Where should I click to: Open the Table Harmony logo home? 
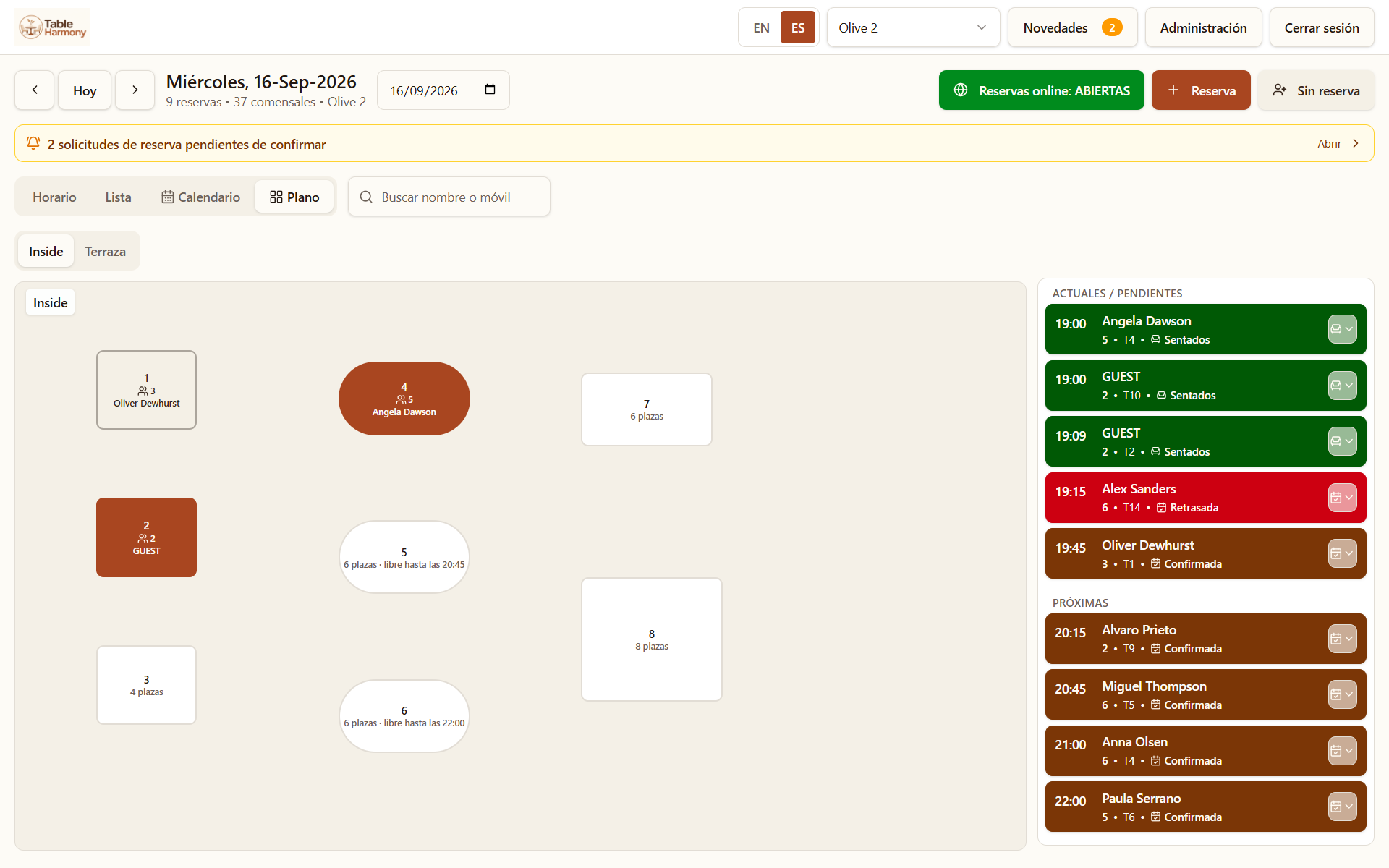(x=53, y=27)
